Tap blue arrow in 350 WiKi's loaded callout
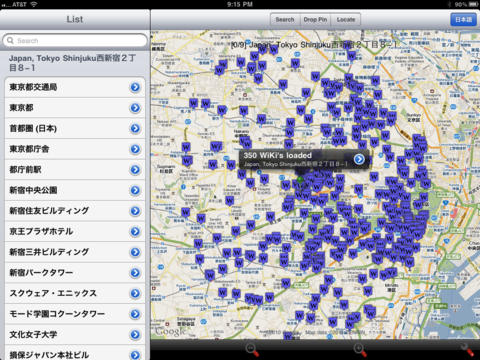This screenshot has height=360, width=480. tap(359, 159)
